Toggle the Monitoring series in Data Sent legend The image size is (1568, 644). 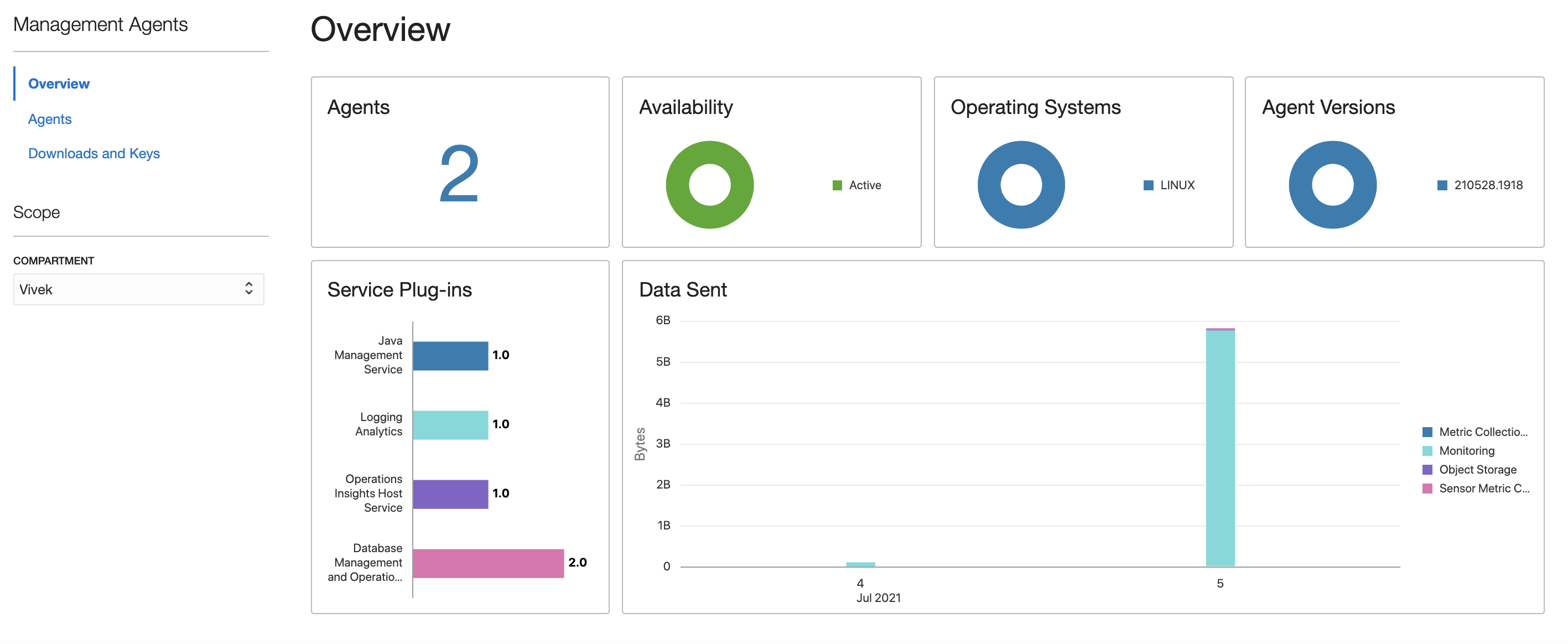[x=1467, y=450]
